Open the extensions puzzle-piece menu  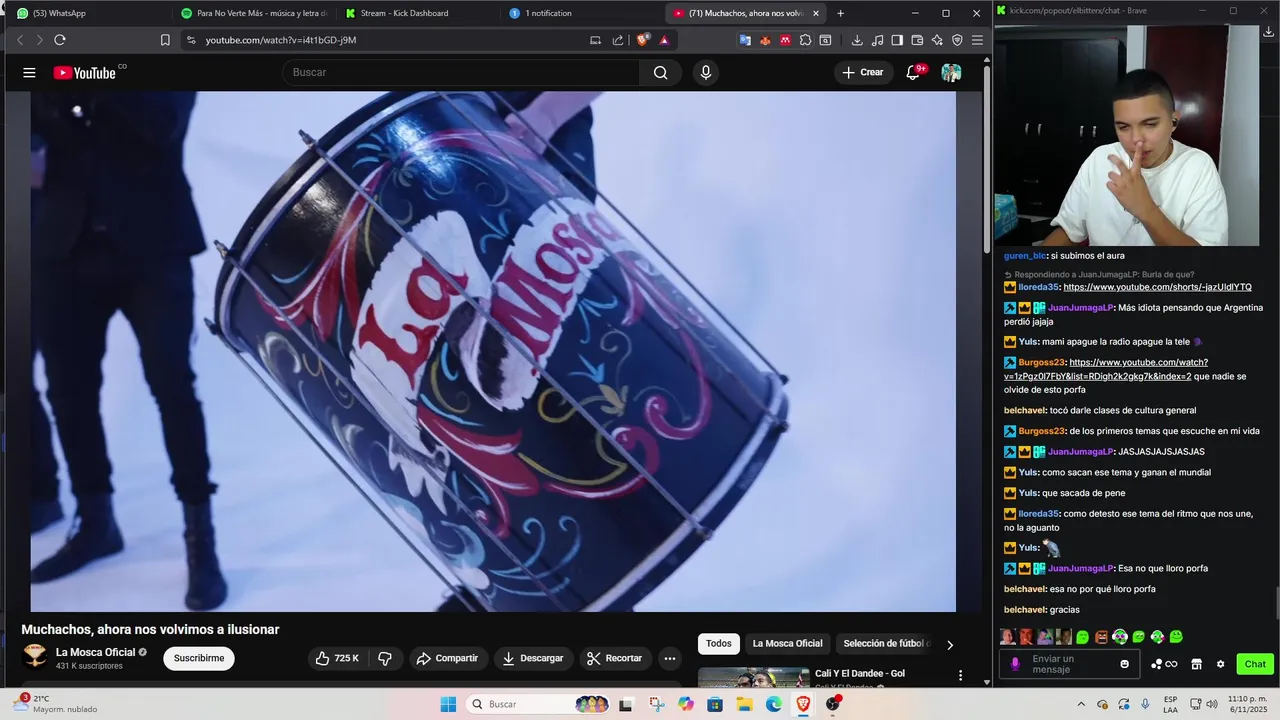click(x=805, y=40)
